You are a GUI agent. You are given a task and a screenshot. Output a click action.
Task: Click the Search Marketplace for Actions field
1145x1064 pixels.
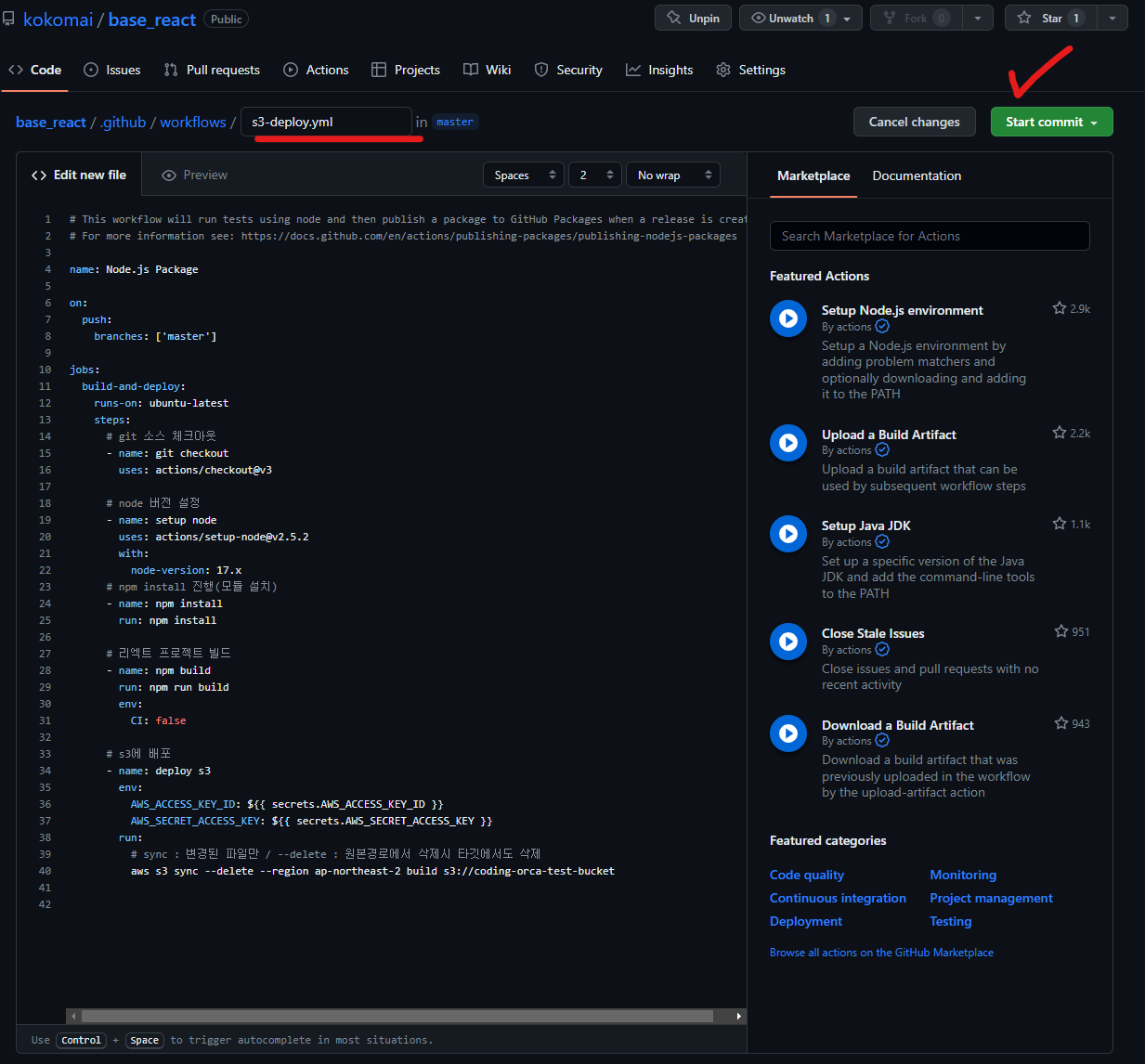(930, 236)
